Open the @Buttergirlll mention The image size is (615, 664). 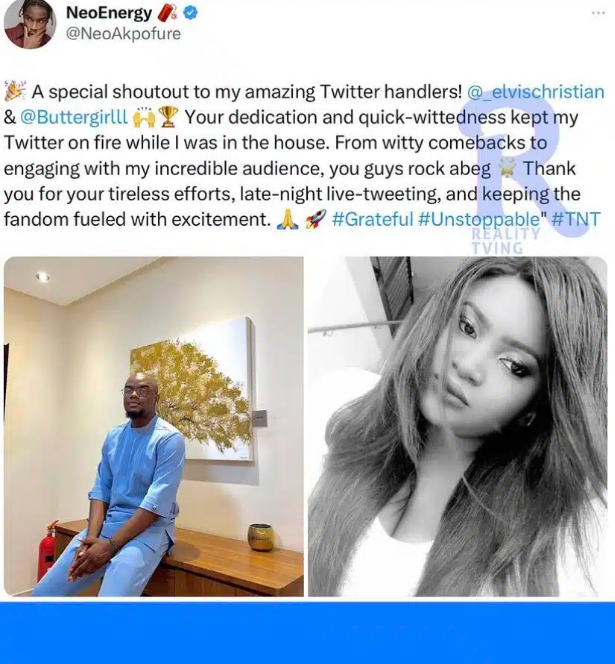click(x=74, y=117)
